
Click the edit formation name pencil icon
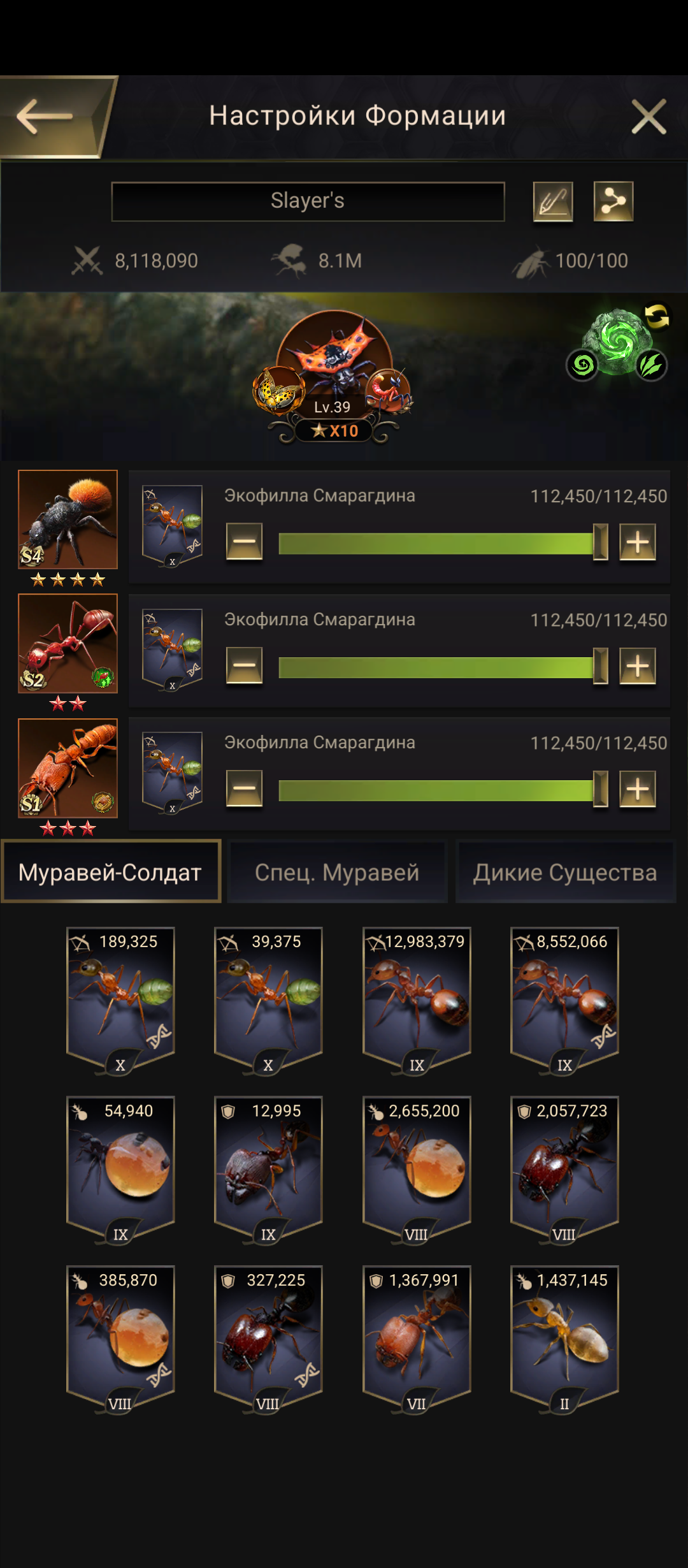point(553,201)
